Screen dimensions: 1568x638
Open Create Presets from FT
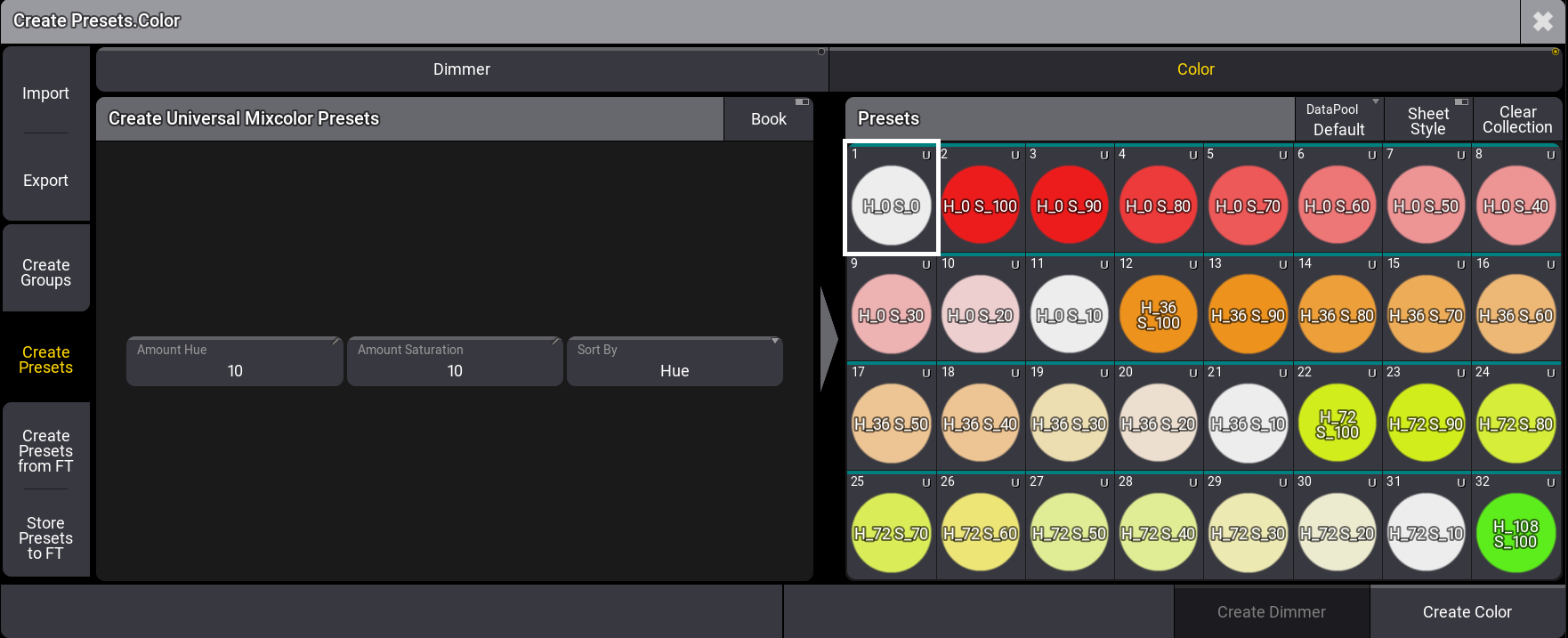tap(46, 450)
